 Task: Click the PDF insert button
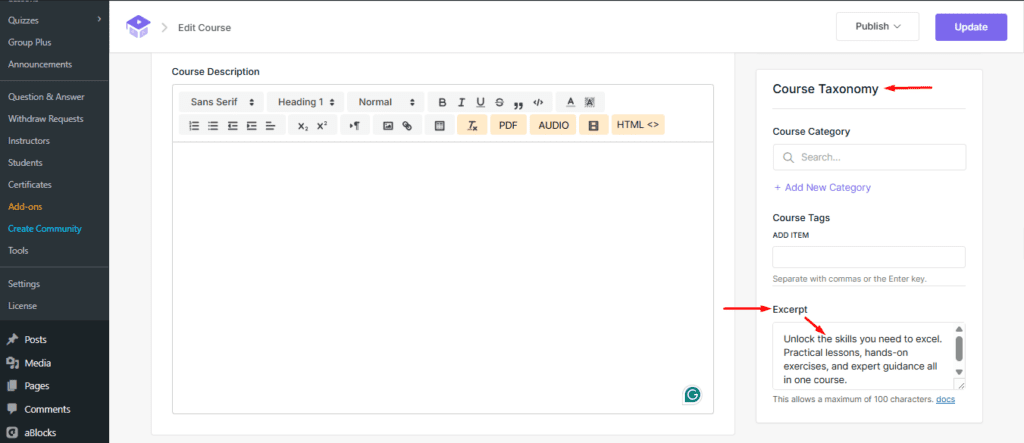tap(508, 125)
